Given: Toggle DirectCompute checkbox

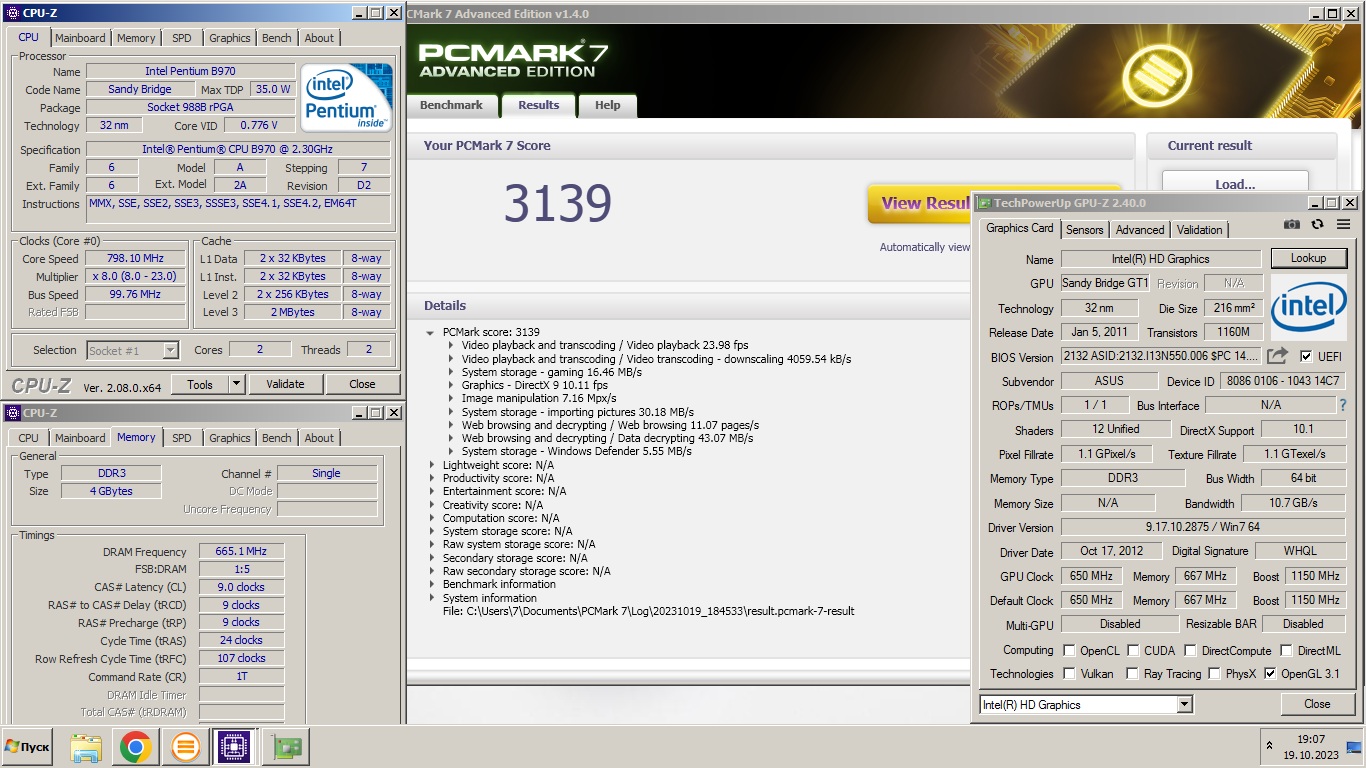Looking at the screenshot, I should (x=1189, y=650).
